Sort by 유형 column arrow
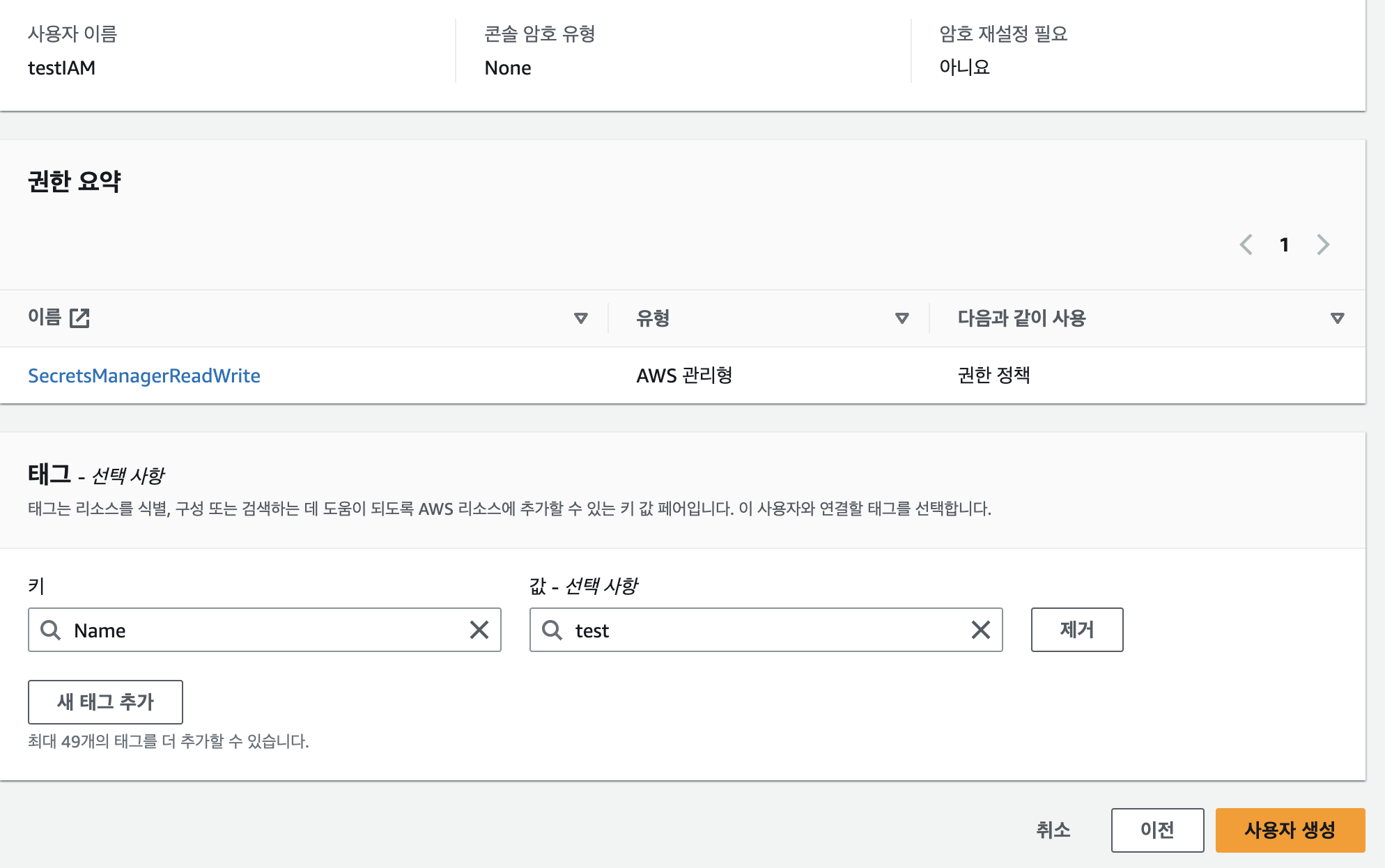The height and width of the screenshot is (868, 1385). click(902, 318)
